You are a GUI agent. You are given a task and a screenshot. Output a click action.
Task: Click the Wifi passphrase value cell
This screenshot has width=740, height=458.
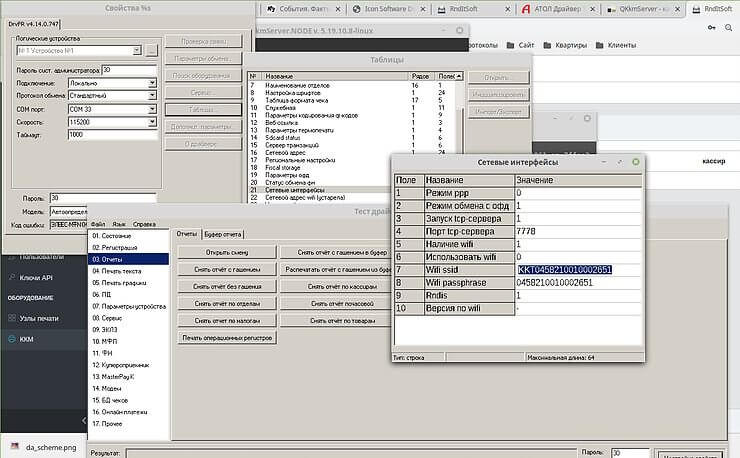pyautogui.click(x=578, y=282)
